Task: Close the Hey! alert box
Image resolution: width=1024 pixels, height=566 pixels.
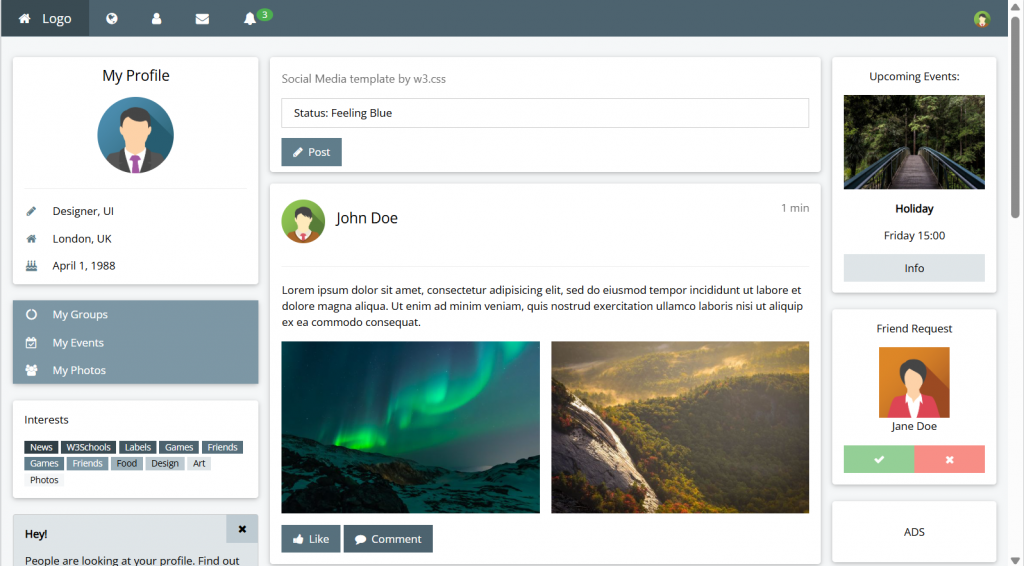Action: pyautogui.click(x=242, y=529)
